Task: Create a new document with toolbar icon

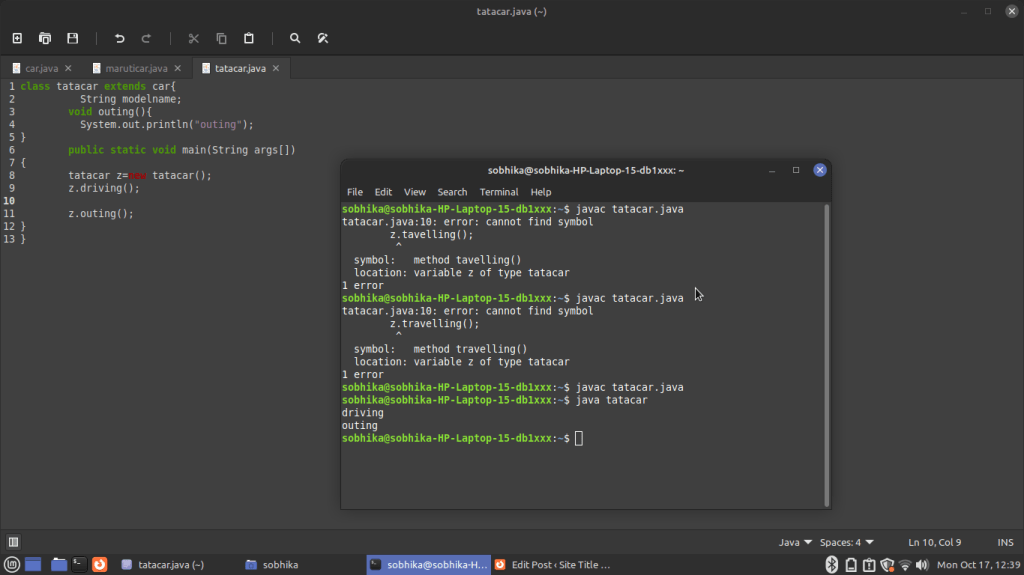Action: (x=17, y=38)
